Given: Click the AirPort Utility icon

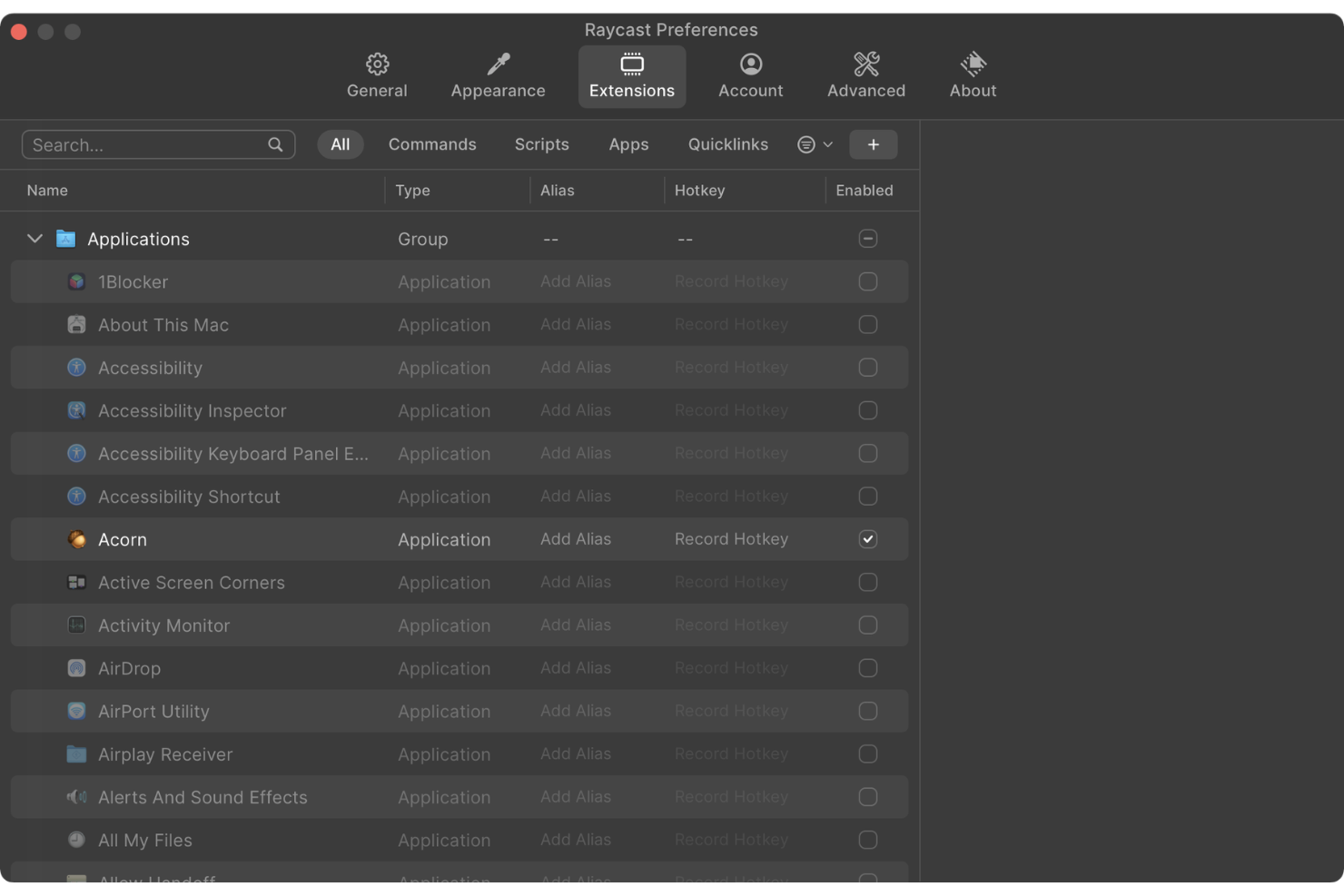Looking at the screenshot, I should pyautogui.click(x=76, y=711).
